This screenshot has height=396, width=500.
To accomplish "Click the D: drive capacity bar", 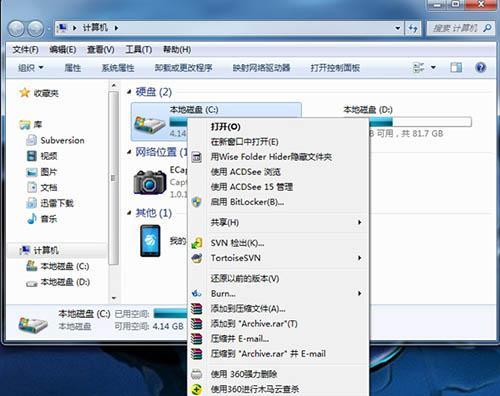I will click(420, 122).
